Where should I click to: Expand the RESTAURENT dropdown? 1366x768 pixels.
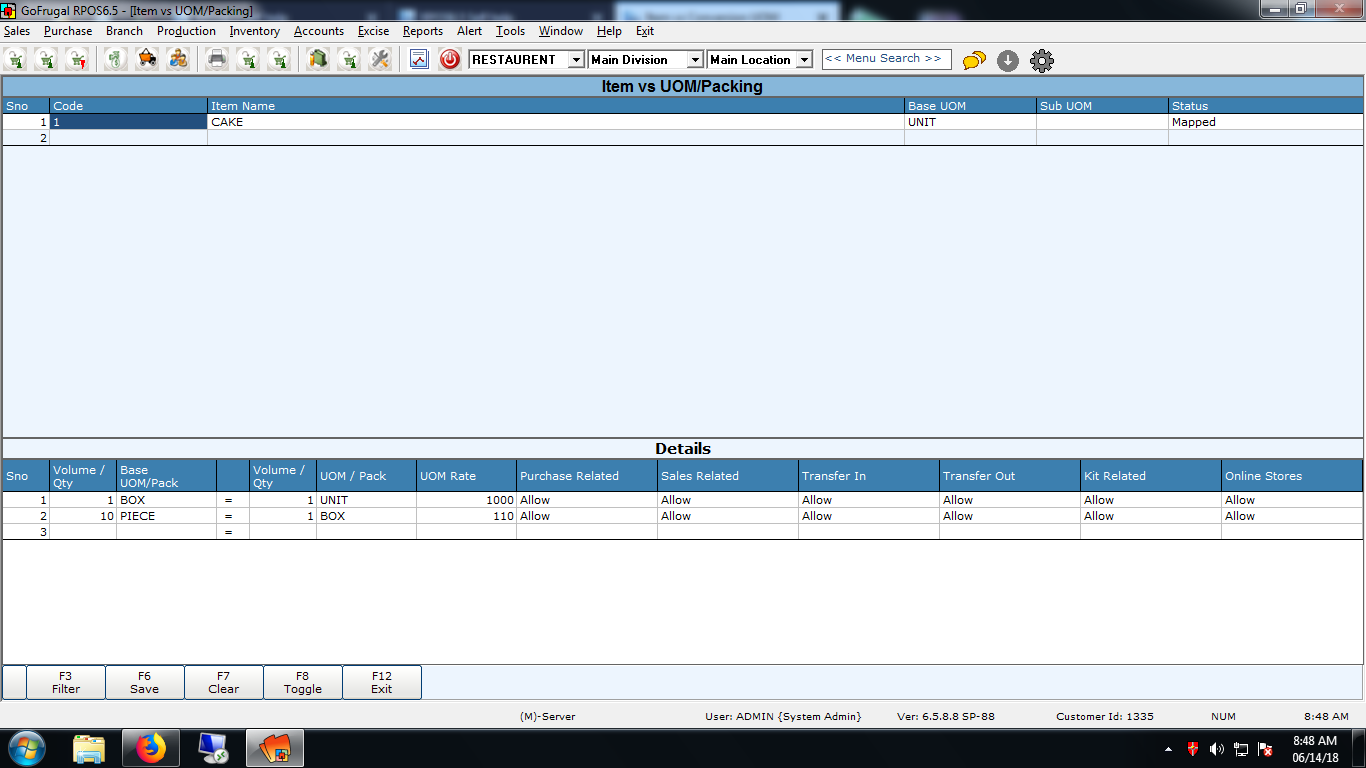pyautogui.click(x=576, y=60)
